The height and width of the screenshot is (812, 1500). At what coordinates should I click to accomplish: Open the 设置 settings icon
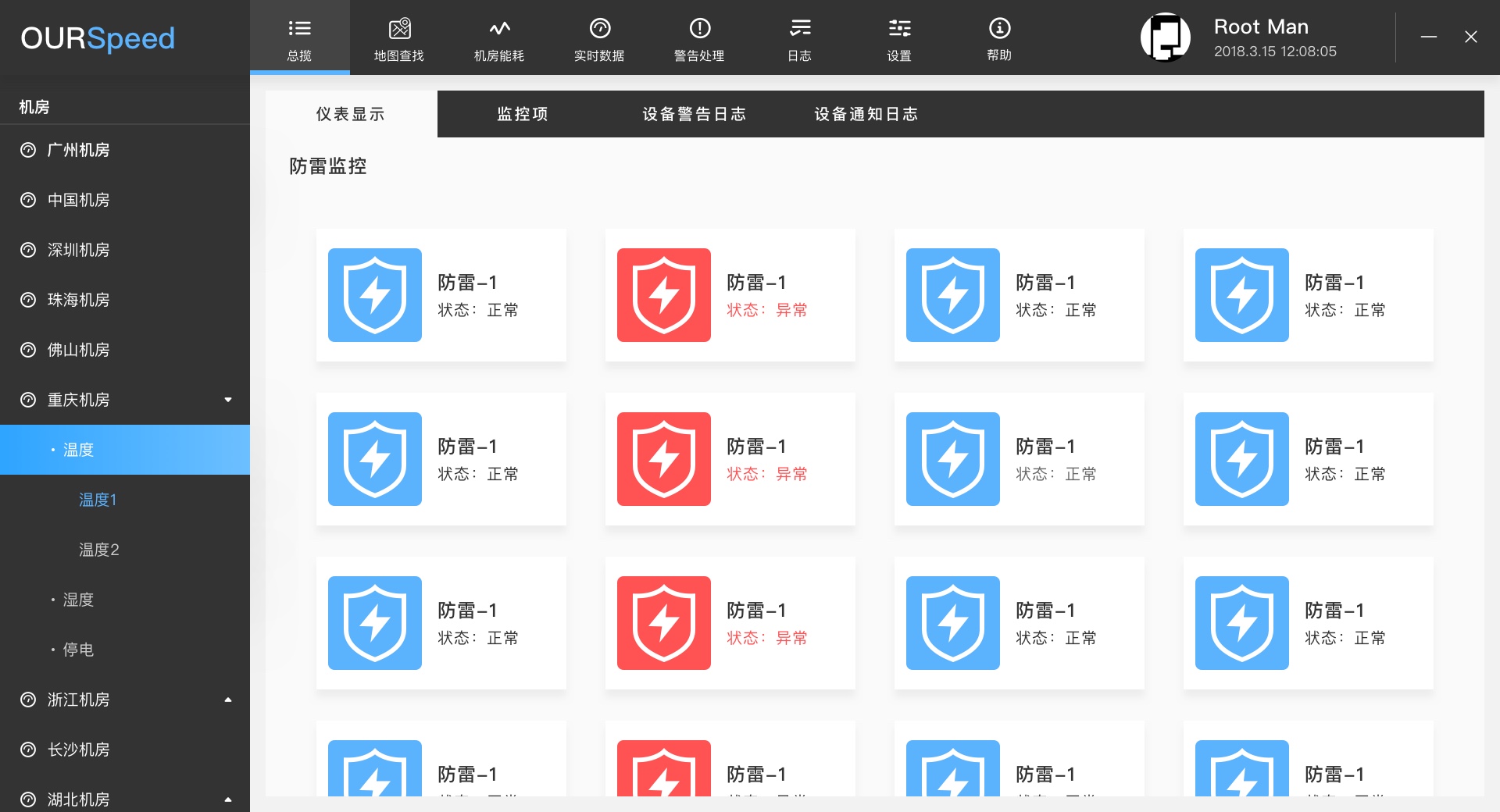tap(899, 37)
